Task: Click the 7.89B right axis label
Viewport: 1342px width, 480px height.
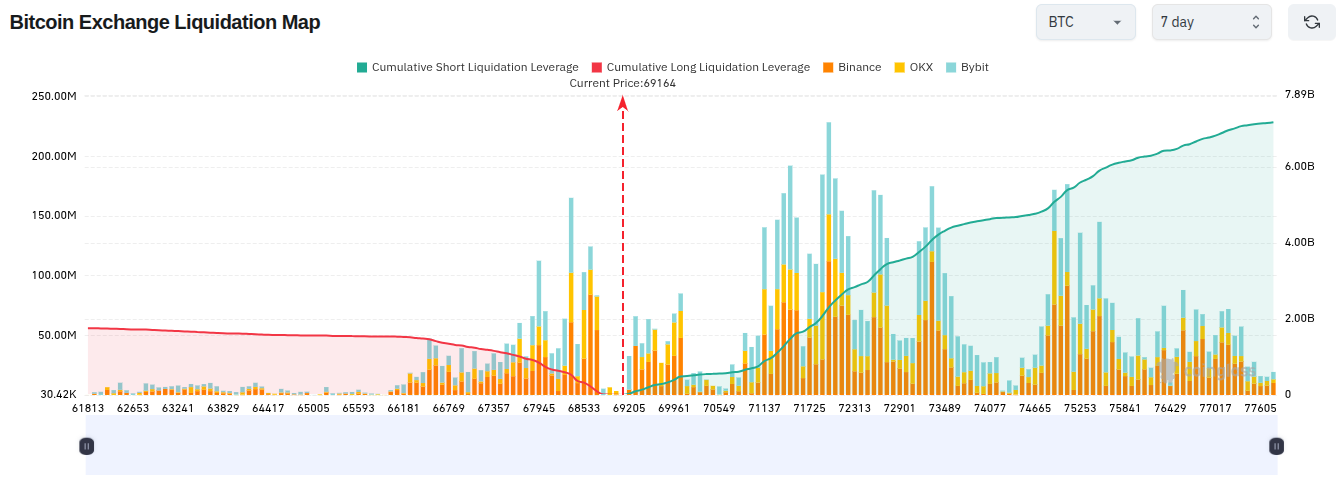Action: point(1298,95)
